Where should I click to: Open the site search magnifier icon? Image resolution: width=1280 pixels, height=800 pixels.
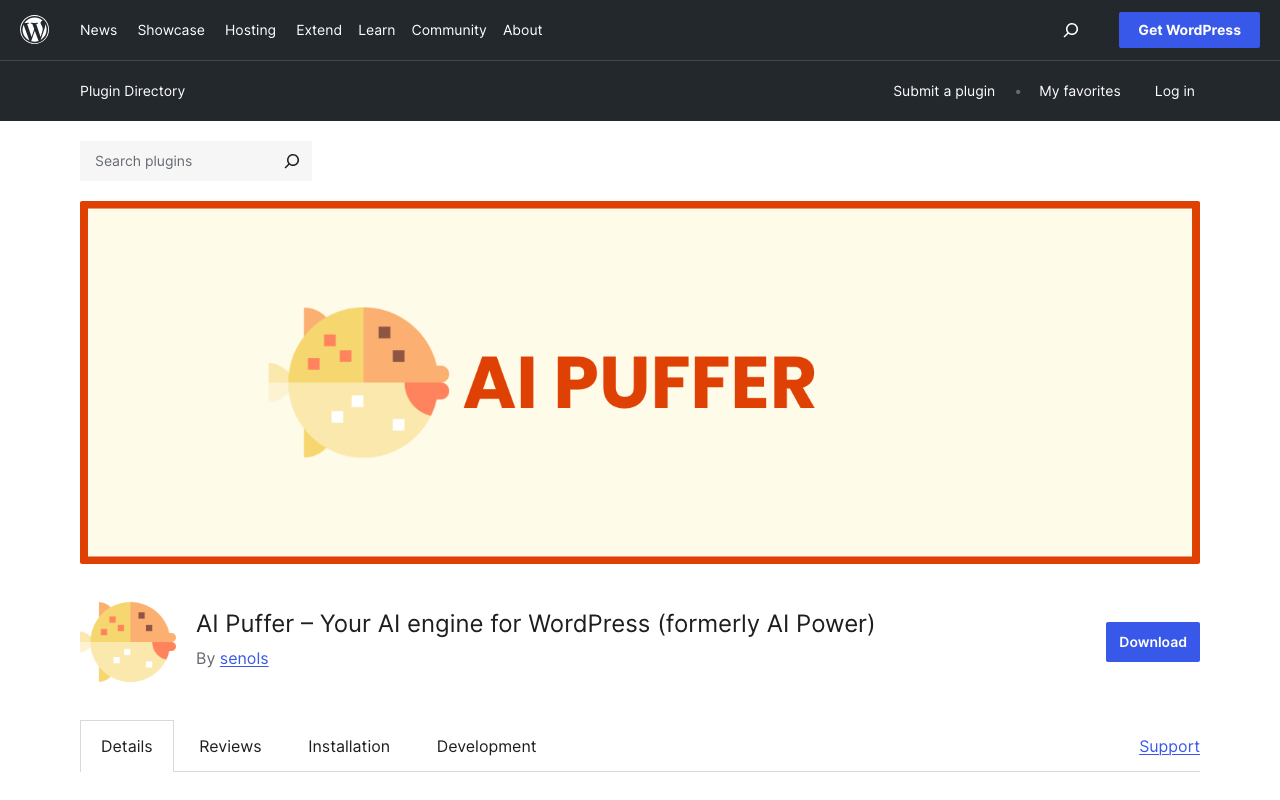pyautogui.click(x=1071, y=30)
